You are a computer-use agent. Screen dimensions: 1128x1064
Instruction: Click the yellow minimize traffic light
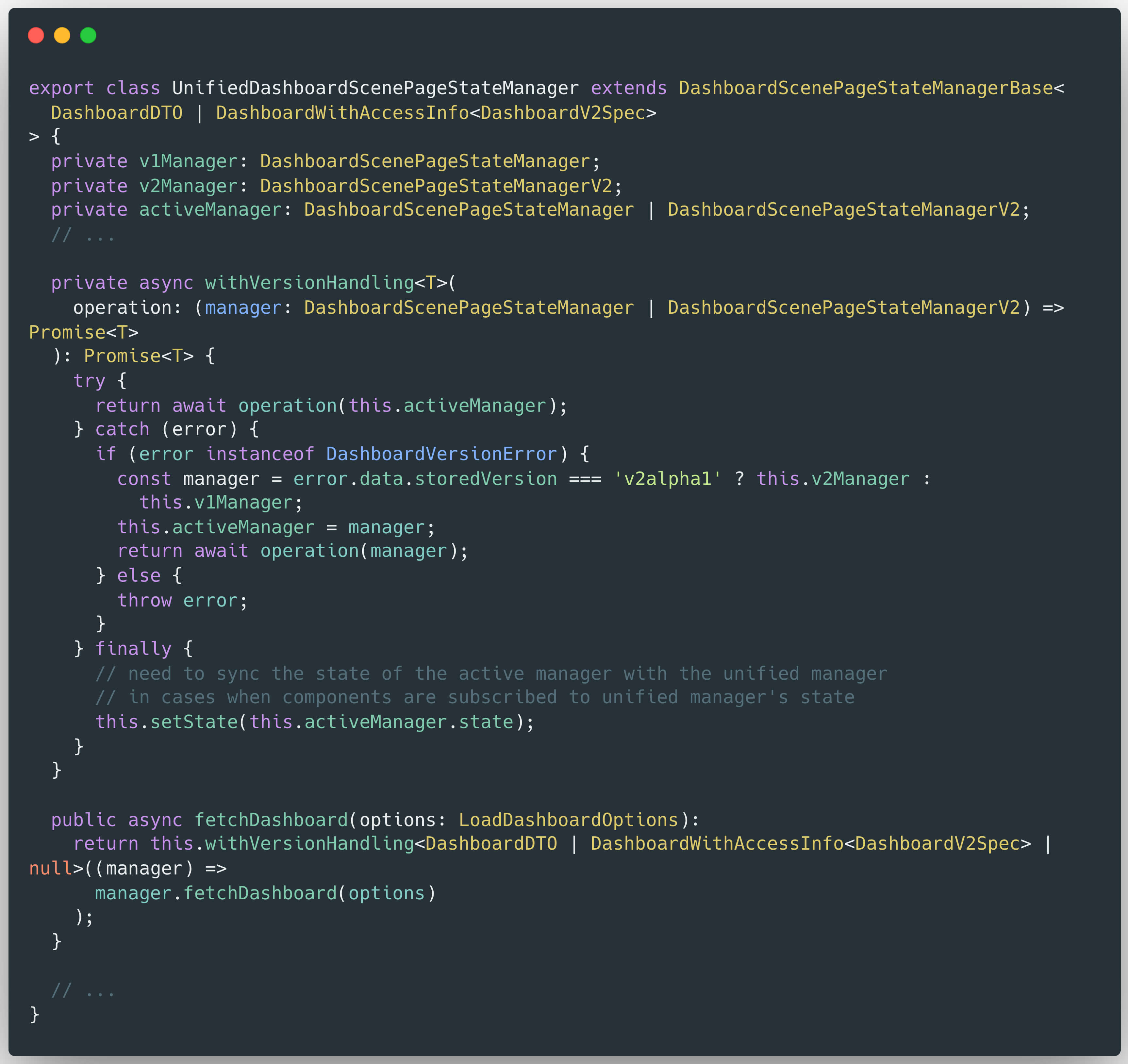tap(62, 35)
